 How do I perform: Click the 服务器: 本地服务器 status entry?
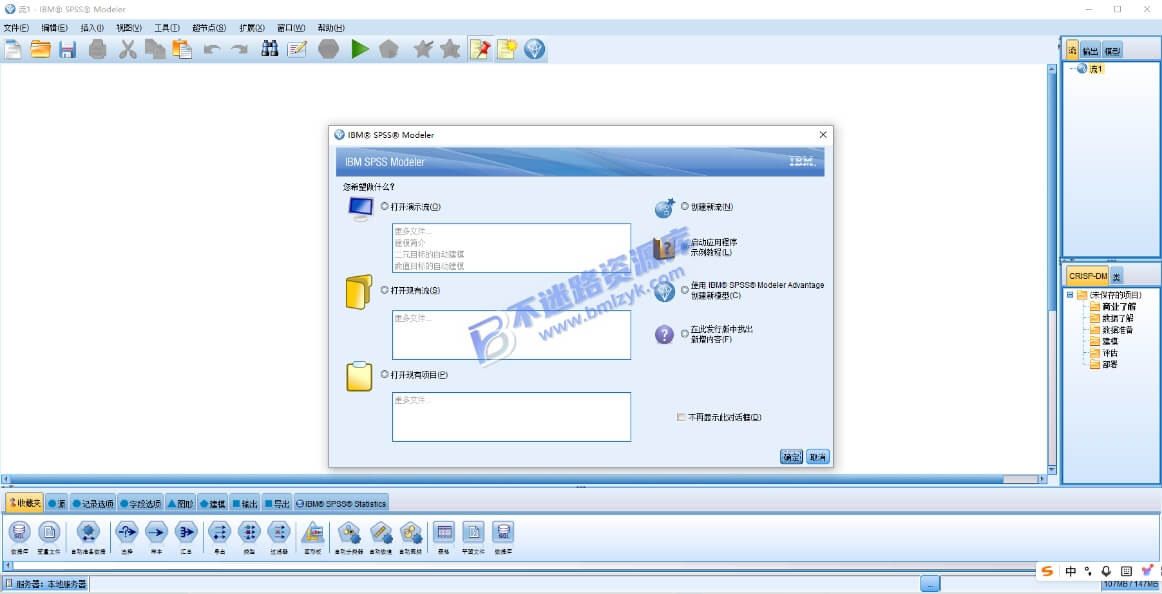click(x=46, y=584)
